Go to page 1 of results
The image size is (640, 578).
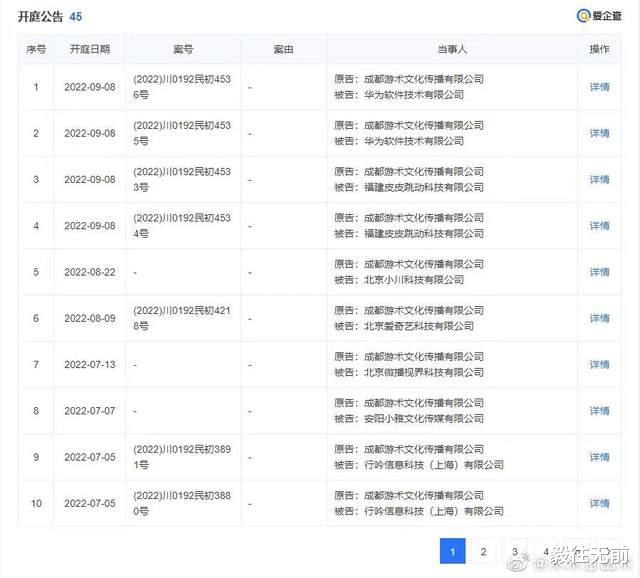[x=452, y=551]
